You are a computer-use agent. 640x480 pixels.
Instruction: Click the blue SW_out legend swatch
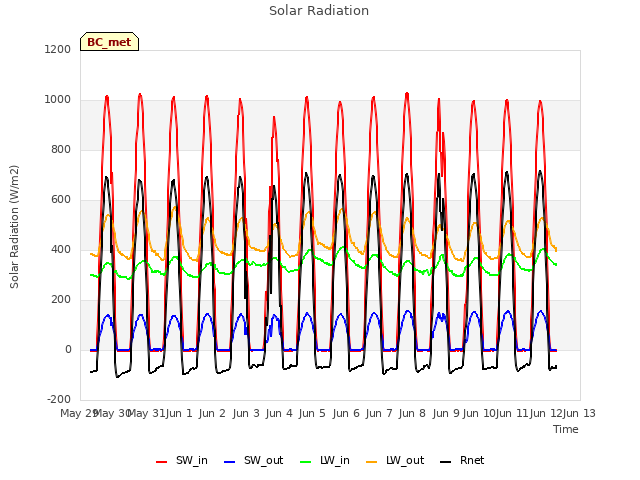(x=230, y=462)
